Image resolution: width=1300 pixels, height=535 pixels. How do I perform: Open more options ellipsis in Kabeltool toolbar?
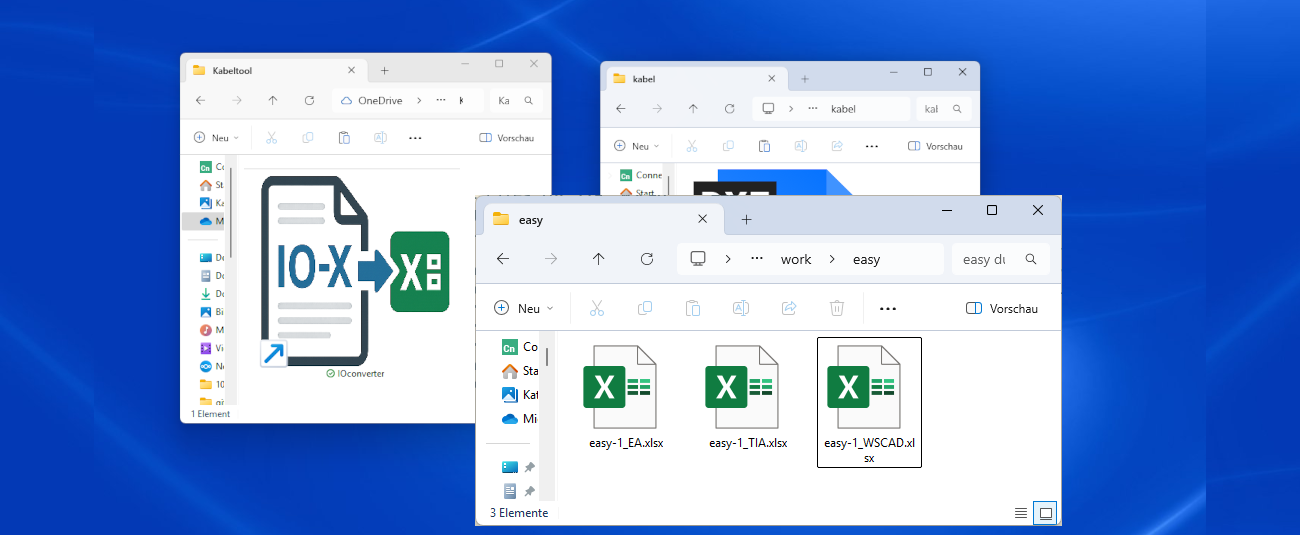tap(415, 138)
